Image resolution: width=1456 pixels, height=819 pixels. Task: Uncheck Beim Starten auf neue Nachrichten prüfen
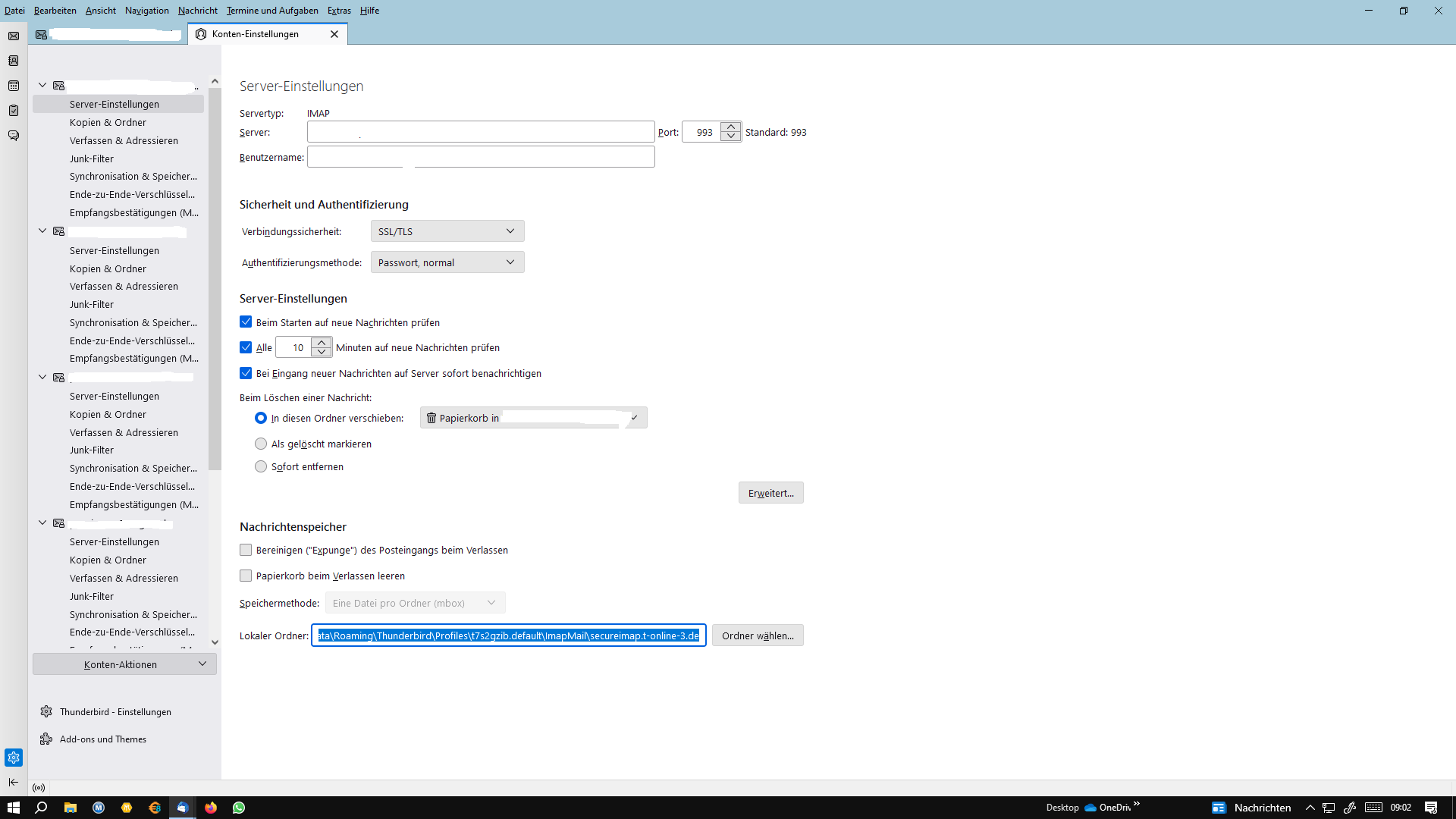tap(246, 322)
